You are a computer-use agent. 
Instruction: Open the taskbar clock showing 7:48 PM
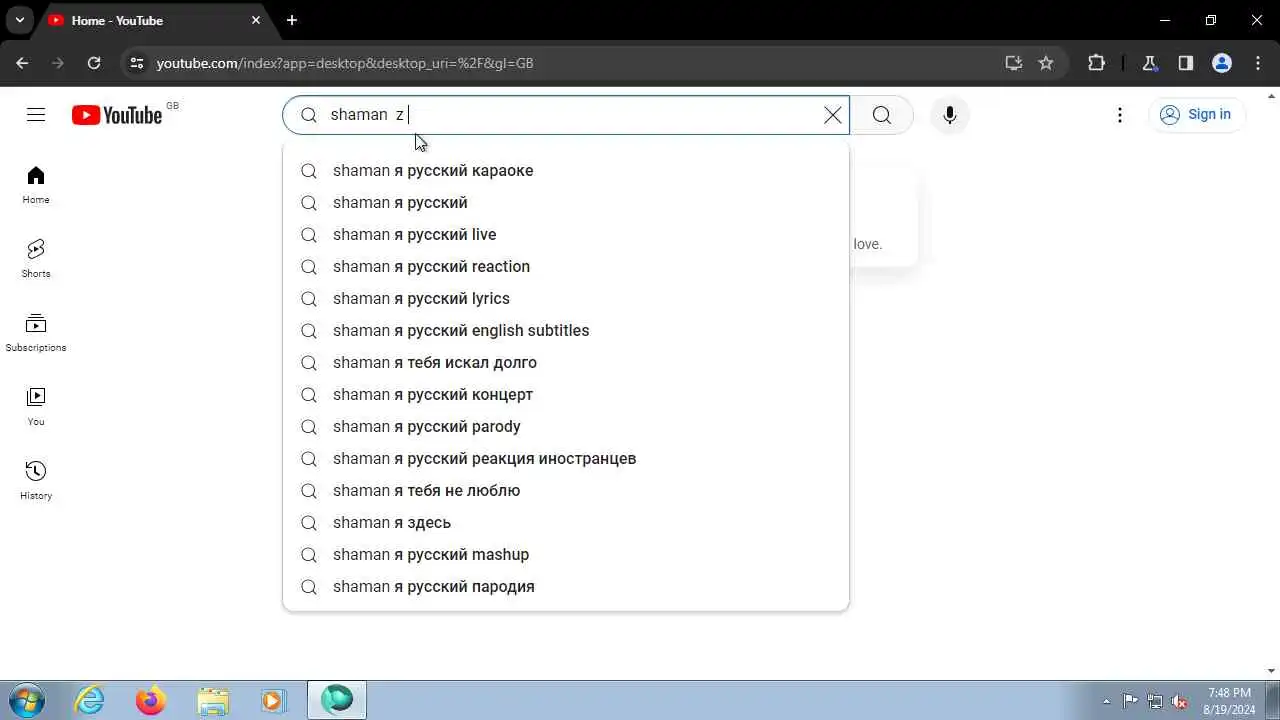(x=1229, y=700)
